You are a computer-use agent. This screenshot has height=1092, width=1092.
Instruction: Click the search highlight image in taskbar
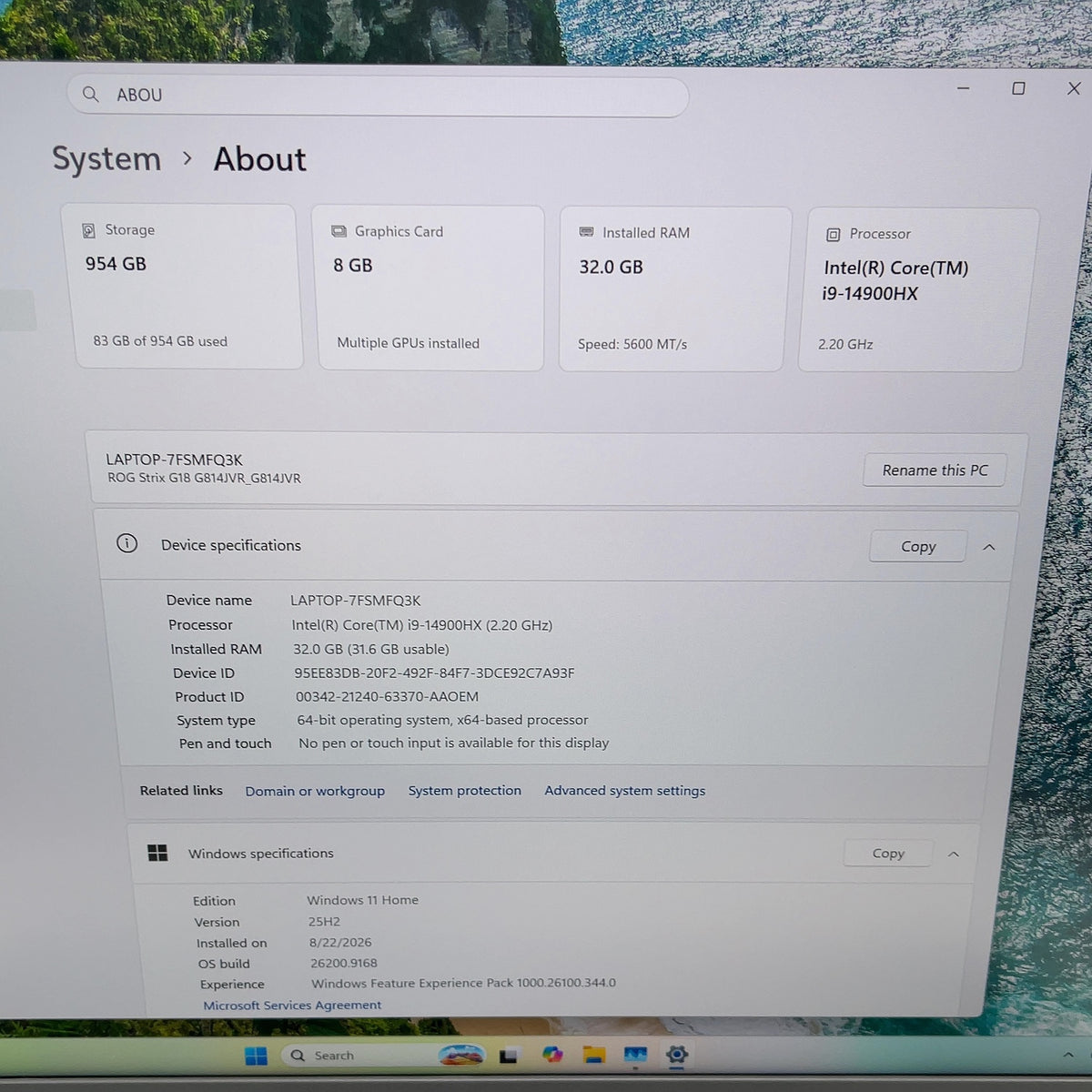pos(461,1055)
